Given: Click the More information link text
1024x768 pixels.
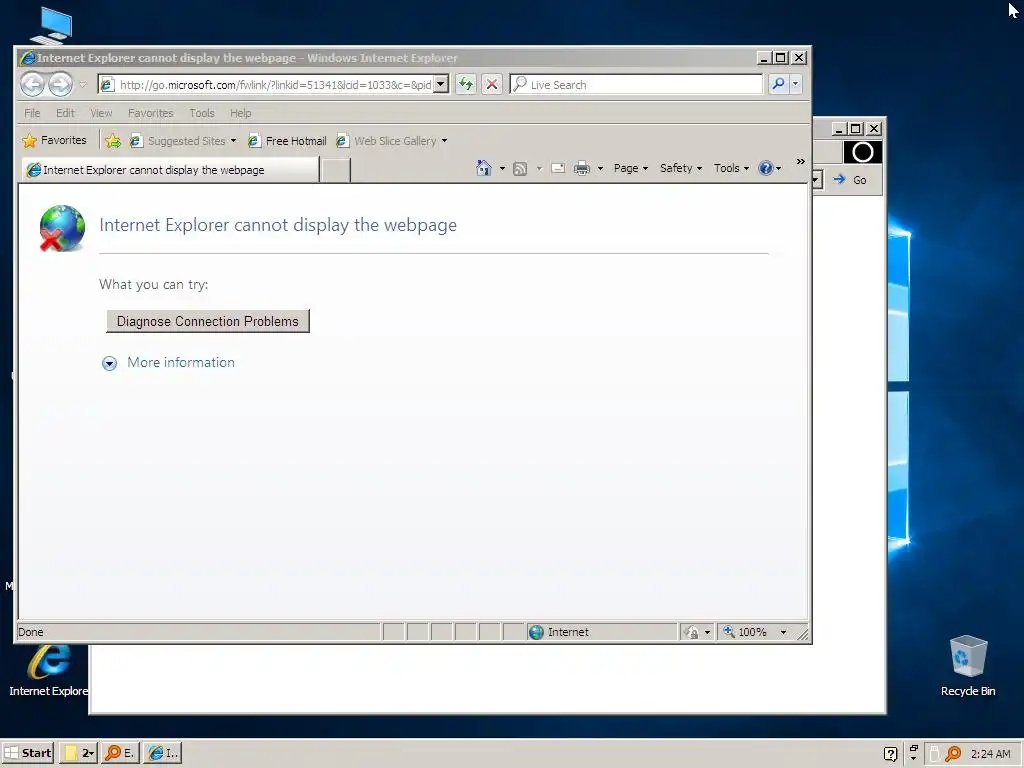Looking at the screenshot, I should pyautogui.click(x=181, y=362).
